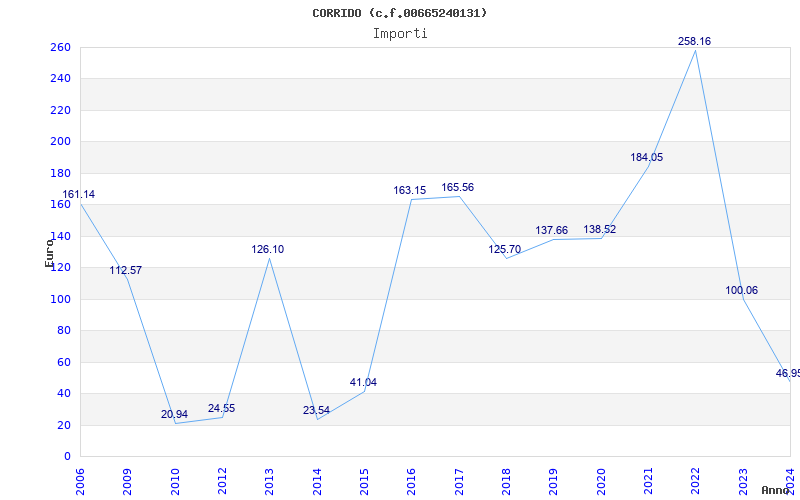The height and width of the screenshot is (500, 800).
Task: Click the x-axis year 2014
Action: [x=317, y=482]
